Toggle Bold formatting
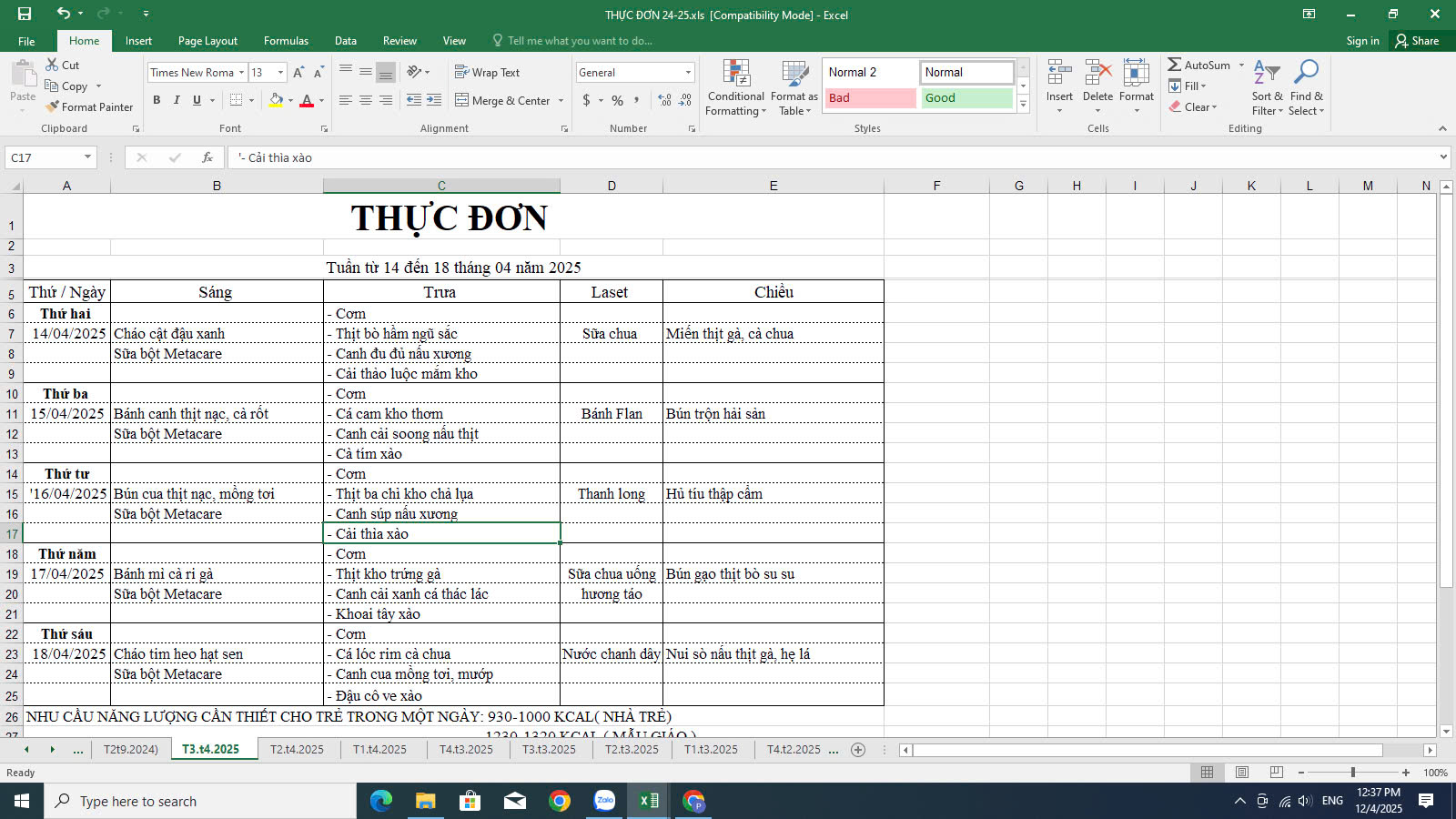The height and width of the screenshot is (819, 1456). pos(157,100)
